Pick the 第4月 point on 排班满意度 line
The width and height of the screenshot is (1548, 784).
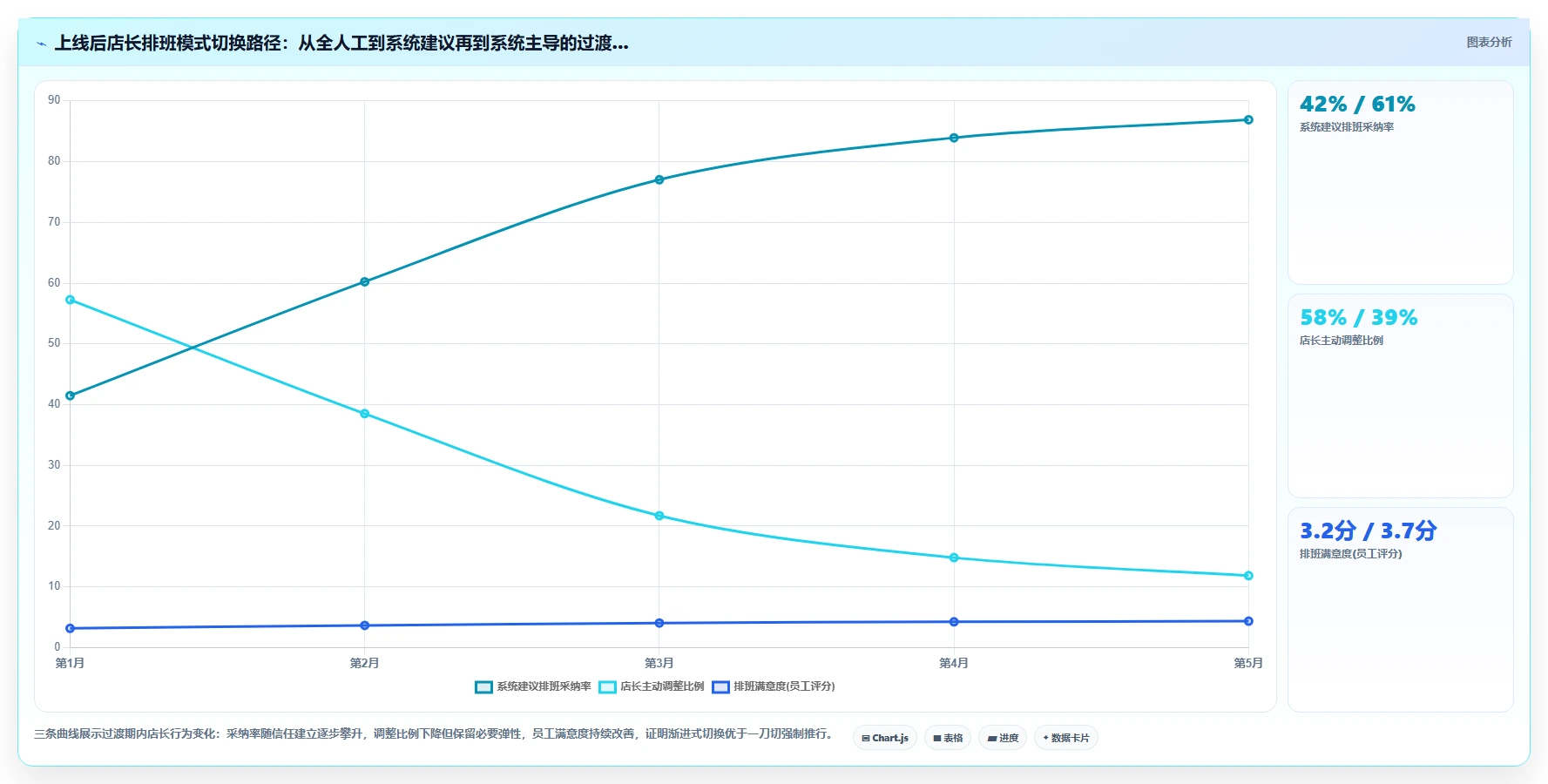pos(954,622)
